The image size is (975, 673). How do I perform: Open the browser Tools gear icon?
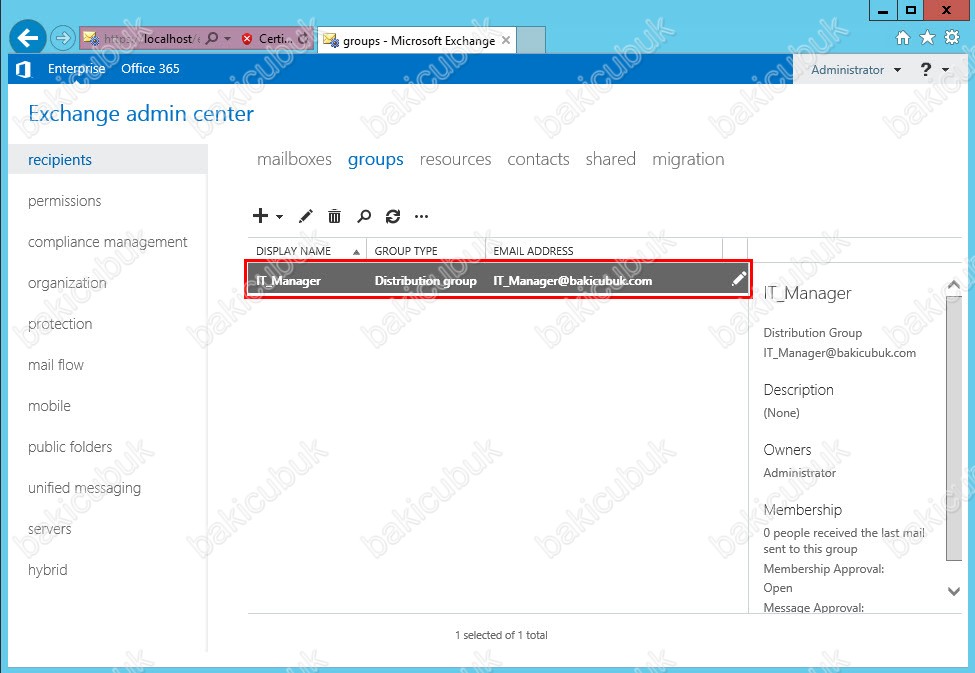(952, 37)
